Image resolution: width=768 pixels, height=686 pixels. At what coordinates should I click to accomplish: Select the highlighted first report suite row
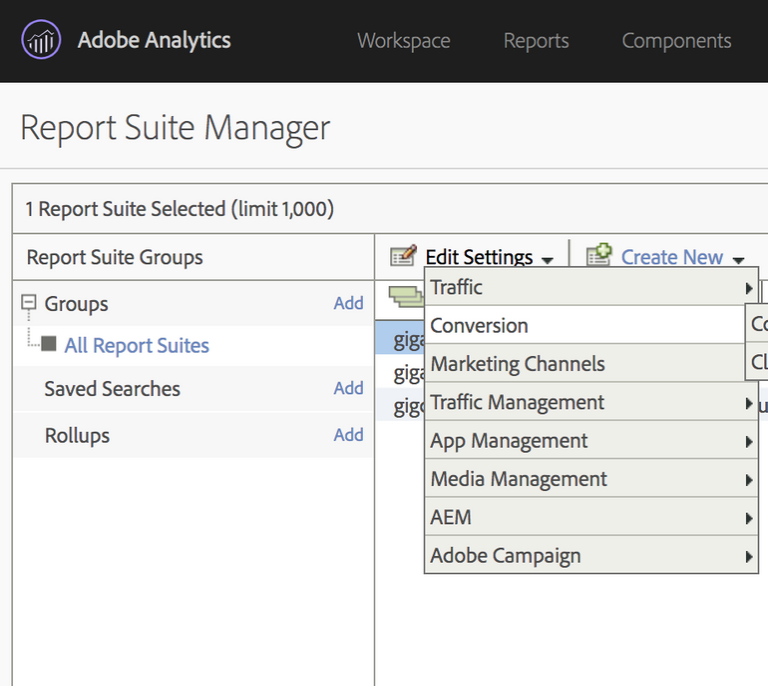400,337
